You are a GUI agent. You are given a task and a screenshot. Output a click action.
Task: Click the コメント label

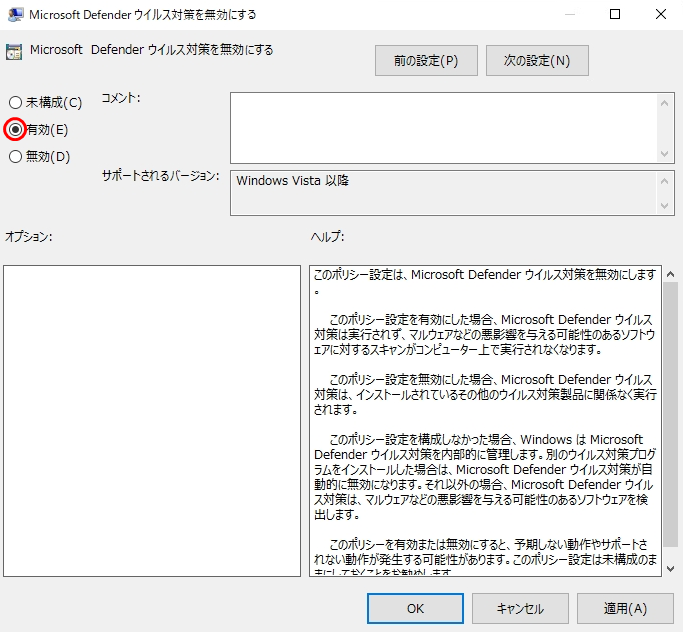(121, 98)
